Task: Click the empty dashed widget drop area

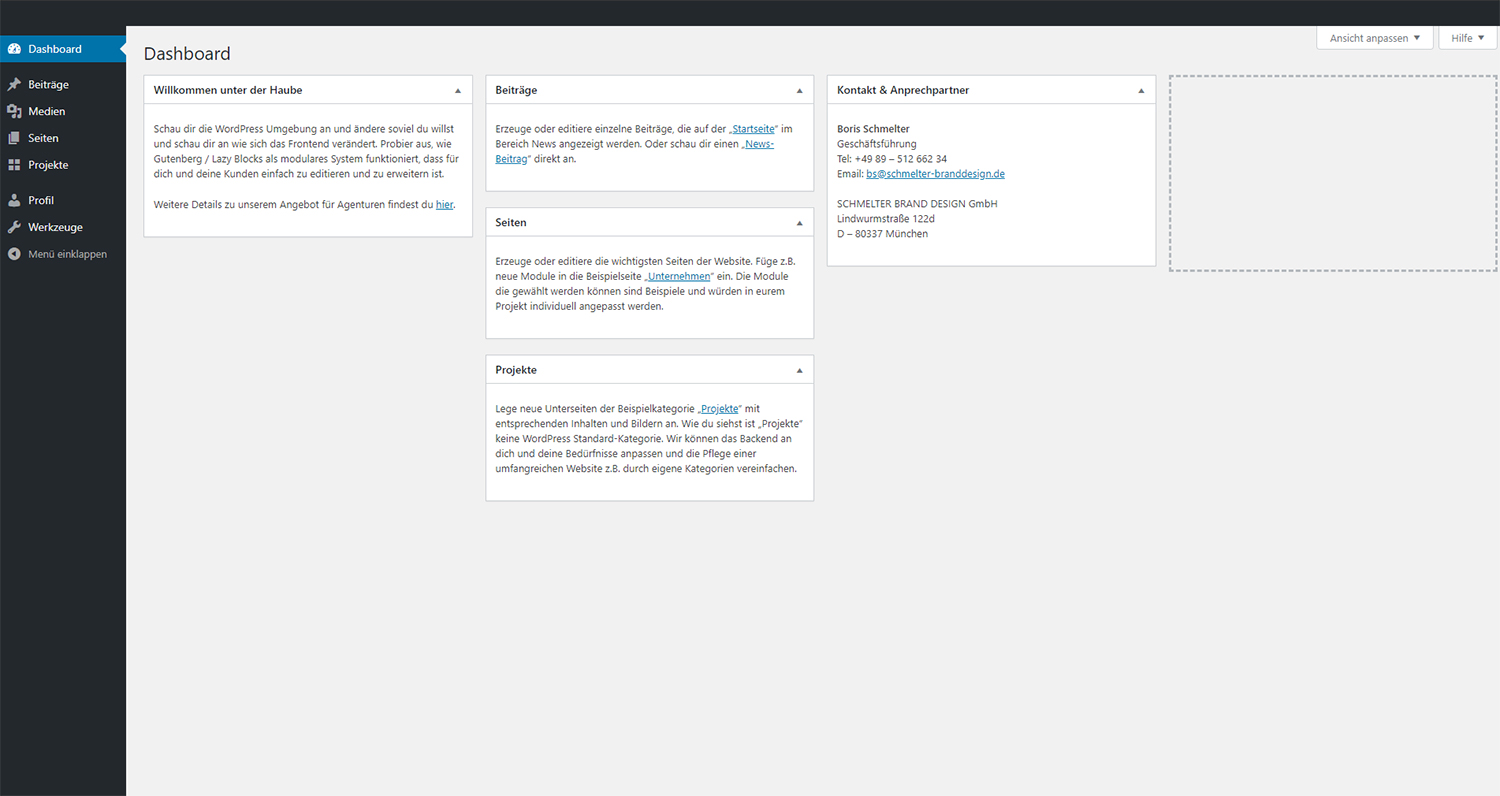Action: coord(1333,173)
